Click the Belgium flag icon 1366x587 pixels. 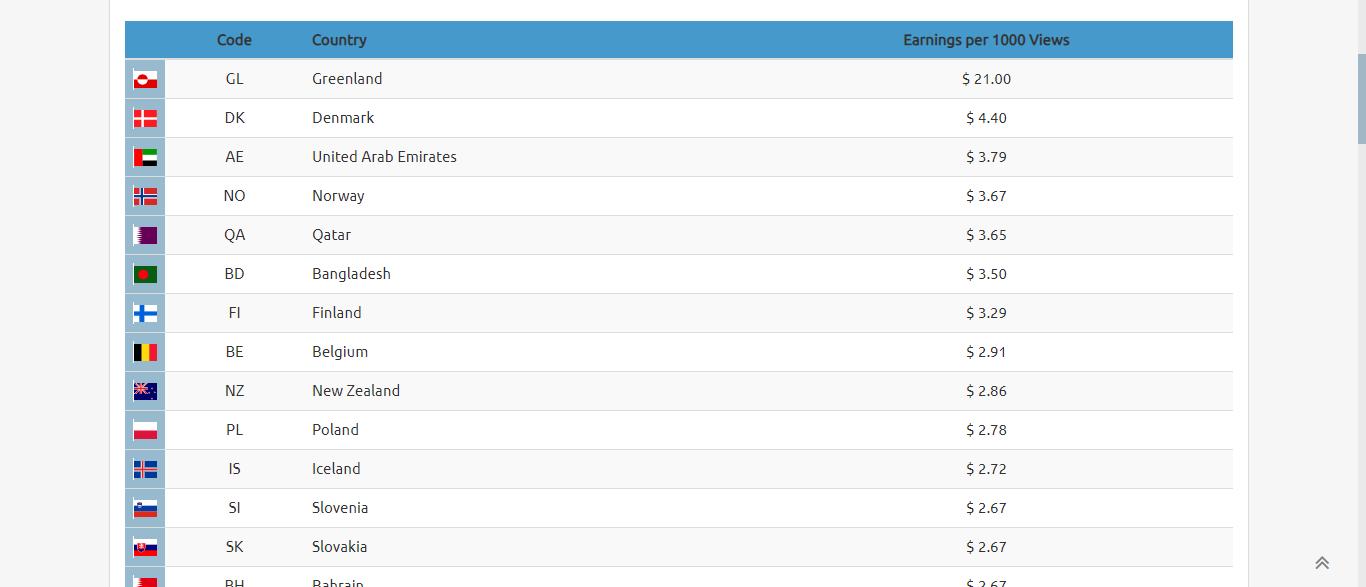[x=145, y=352]
